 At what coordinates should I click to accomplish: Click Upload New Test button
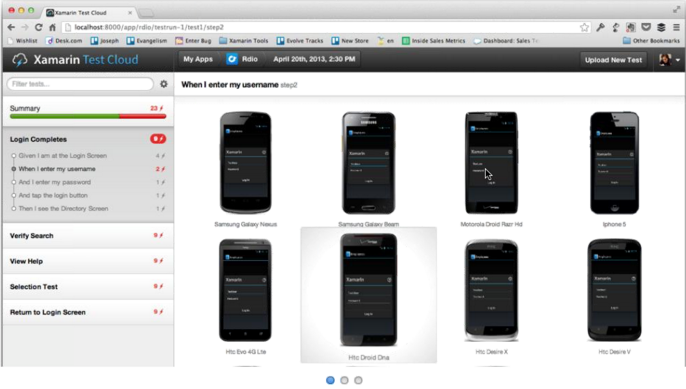coord(613,60)
